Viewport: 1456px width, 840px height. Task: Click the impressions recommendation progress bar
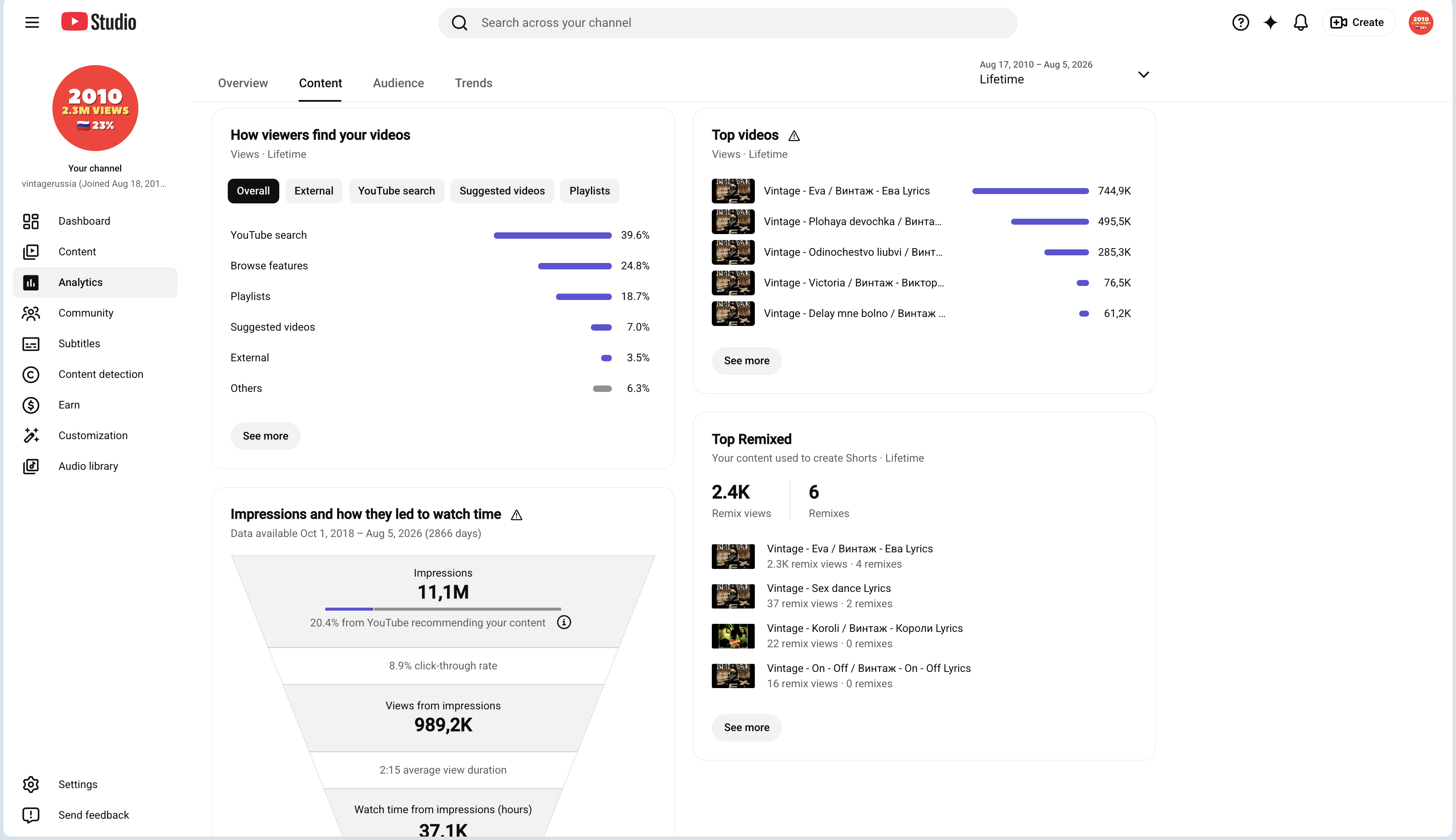(x=443, y=609)
